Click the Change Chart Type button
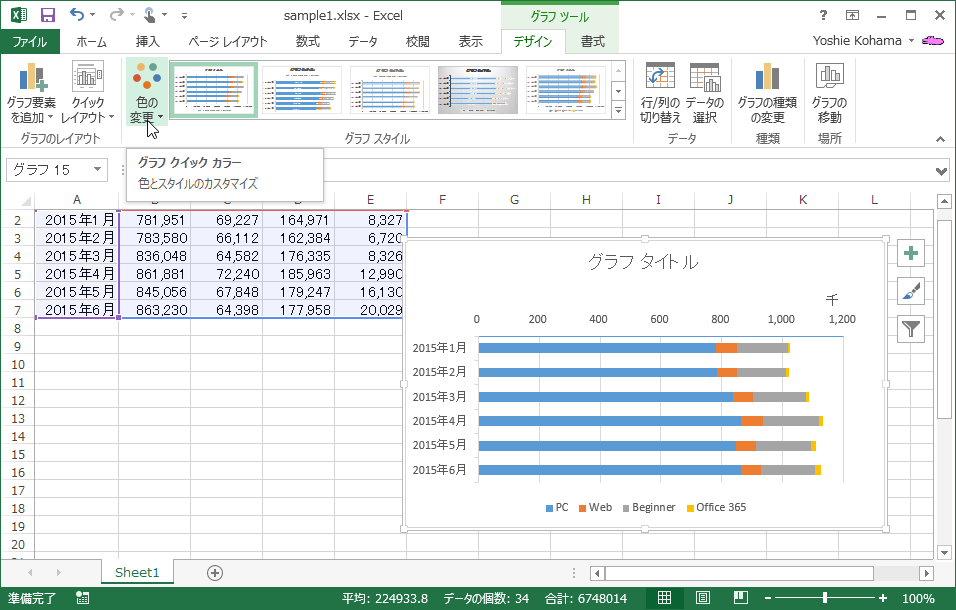Screen dimensions: 956x610 [x=767, y=93]
